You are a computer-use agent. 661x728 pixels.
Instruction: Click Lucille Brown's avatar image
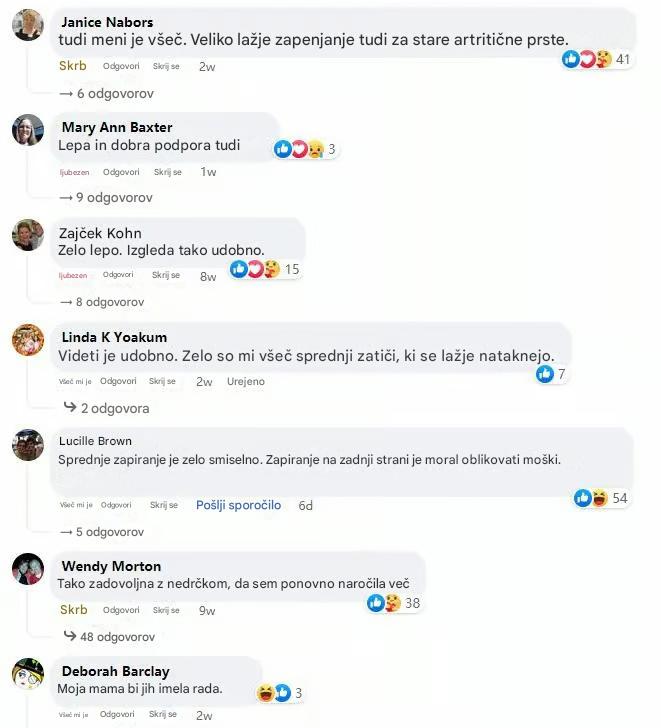point(27,444)
